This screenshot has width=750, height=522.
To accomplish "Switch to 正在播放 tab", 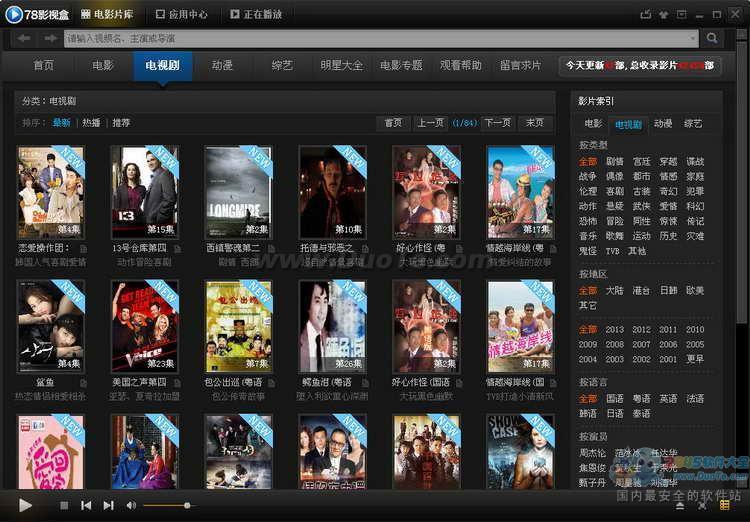I will click(256, 14).
